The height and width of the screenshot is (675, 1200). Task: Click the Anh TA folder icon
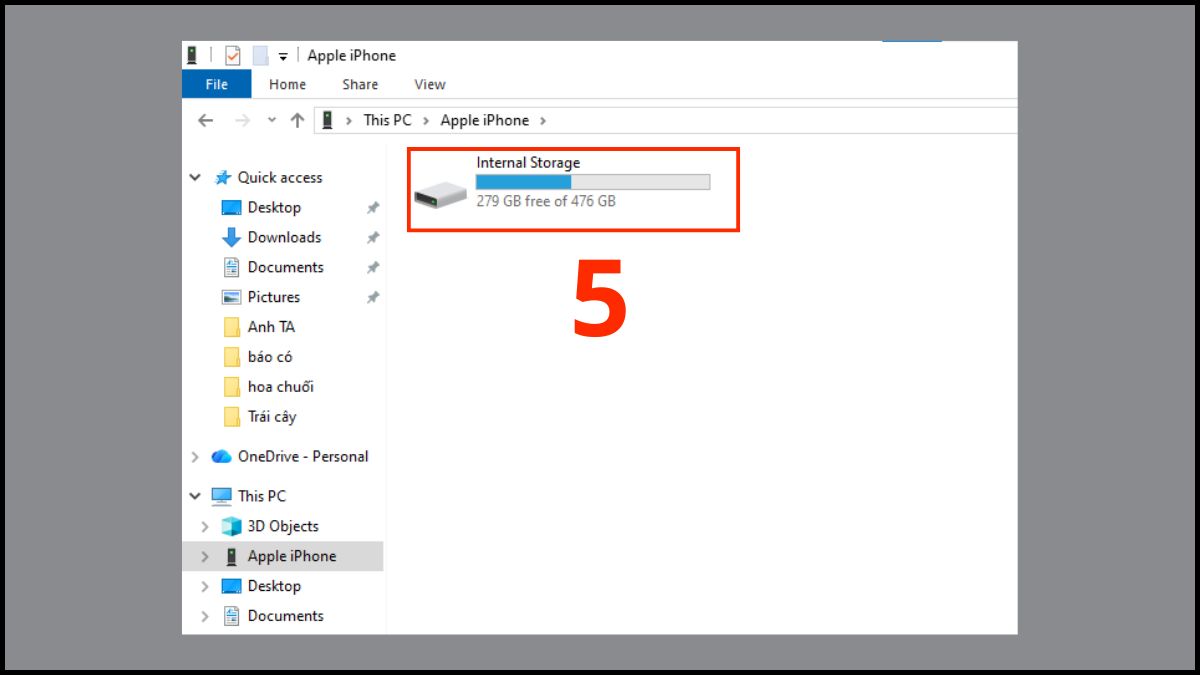click(231, 327)
